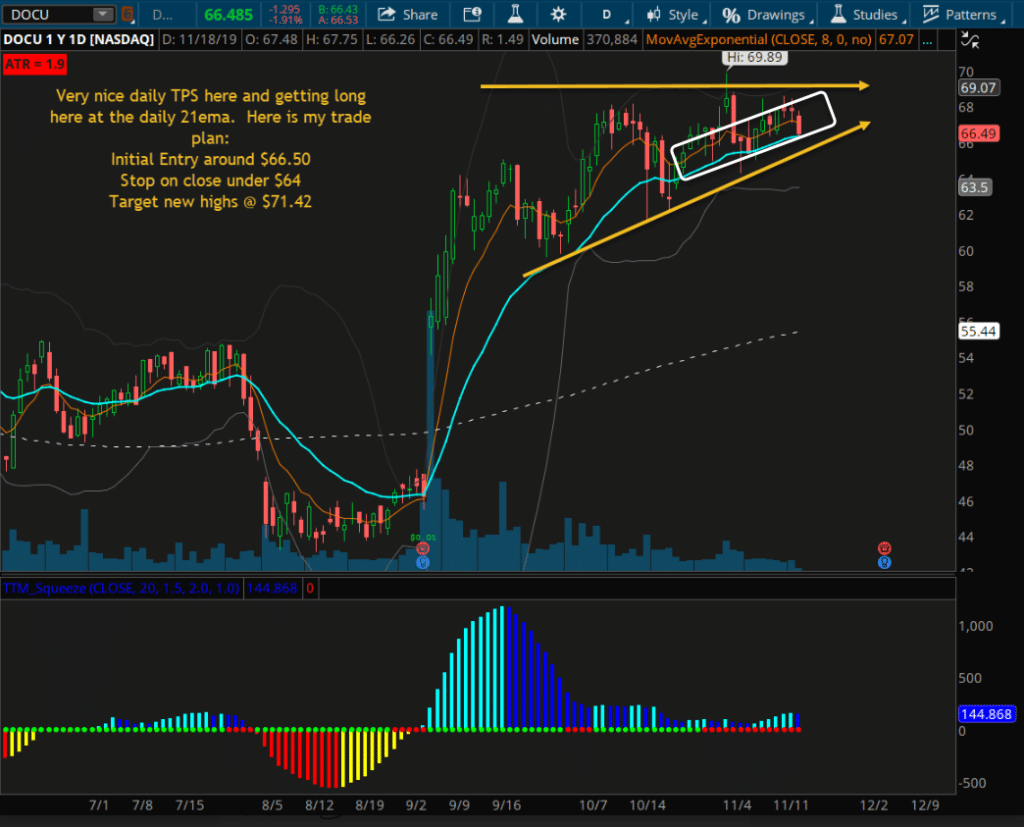This screenshot has height=827, width=1024.
Task: Click the Volume label in the header
Action: [x=555, y=40]
